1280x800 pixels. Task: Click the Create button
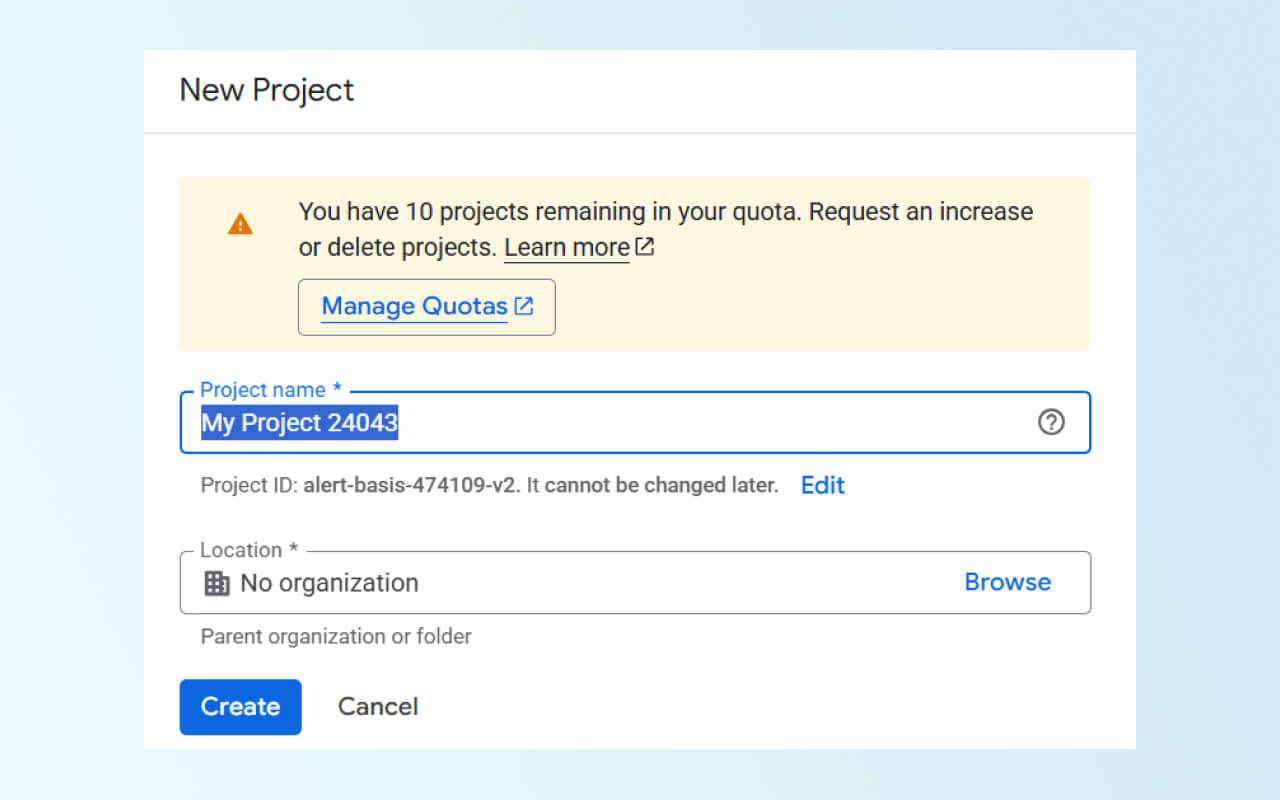pyautogui.click(x=240, y=707)
